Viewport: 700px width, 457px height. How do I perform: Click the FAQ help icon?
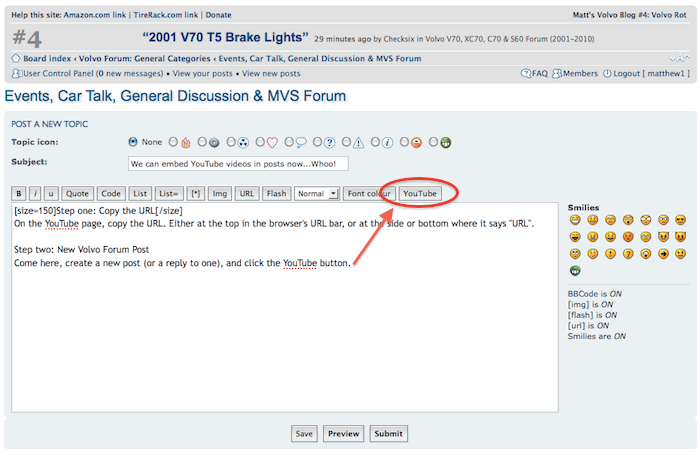click(x=526, y=74)
